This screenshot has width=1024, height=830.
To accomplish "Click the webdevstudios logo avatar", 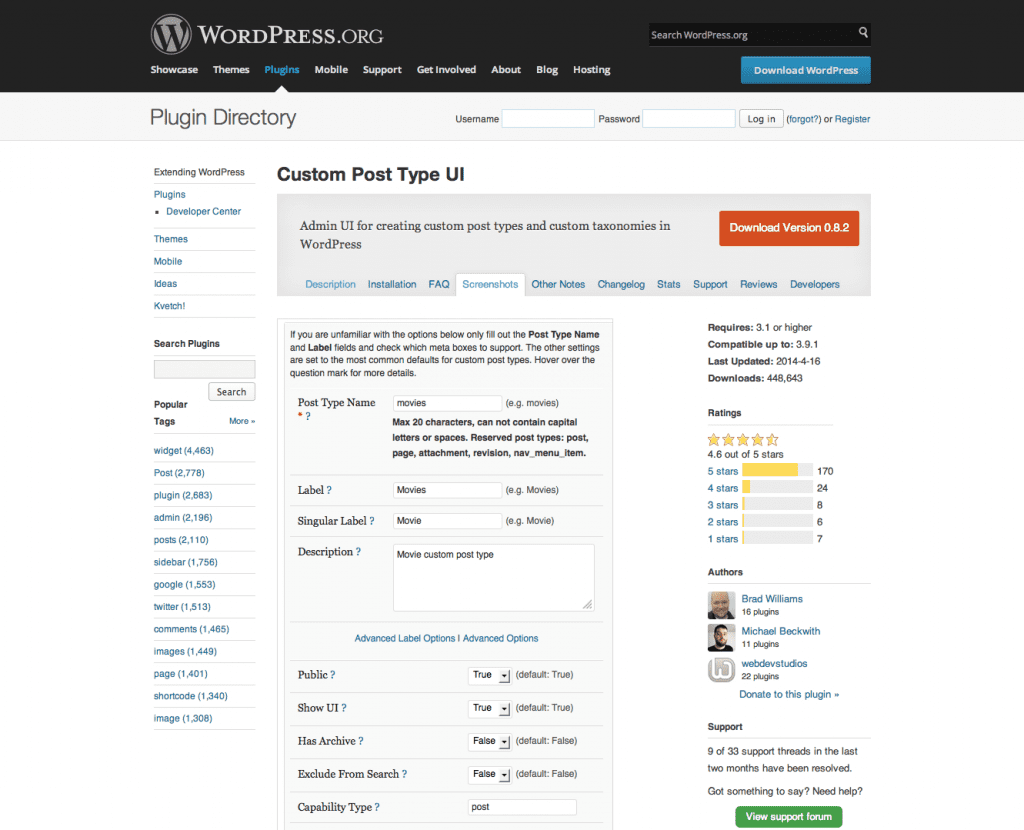I will coord(721,670).
